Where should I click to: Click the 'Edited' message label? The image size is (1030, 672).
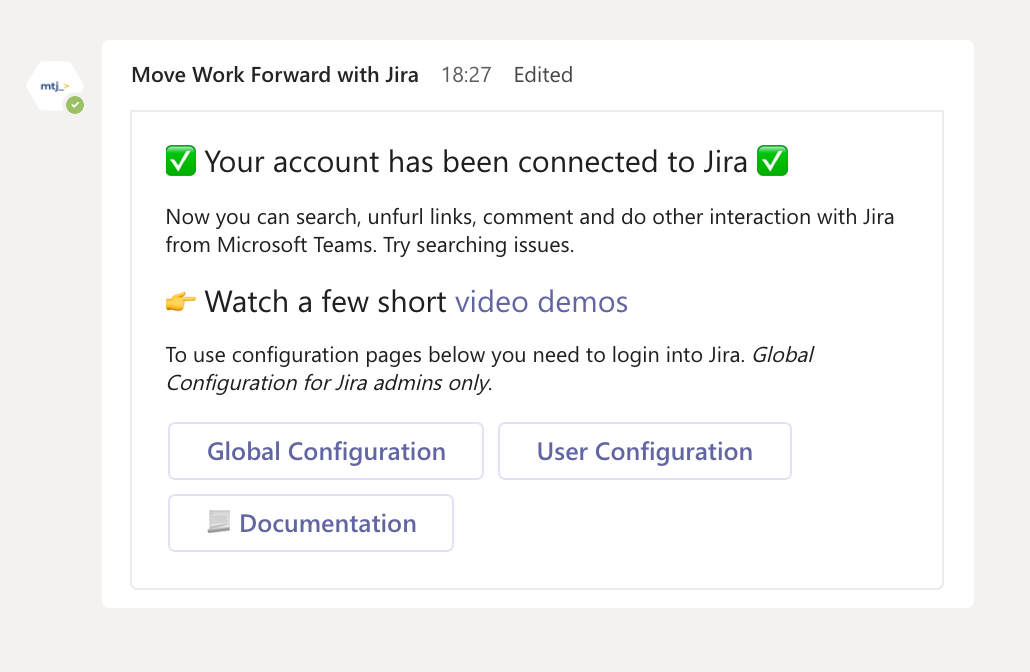pyautogui.click(x=543, y=75)
